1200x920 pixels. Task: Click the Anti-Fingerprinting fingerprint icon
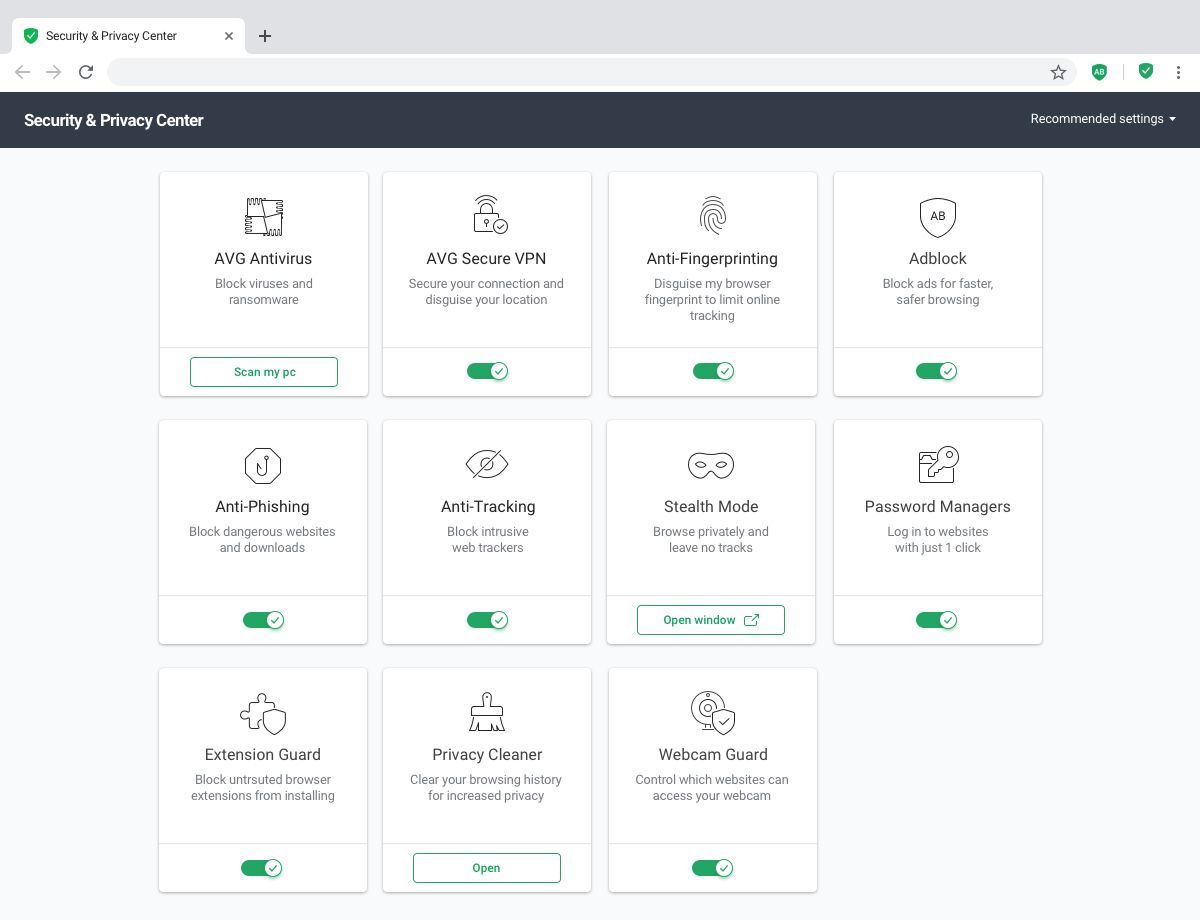tap(712, 216)
